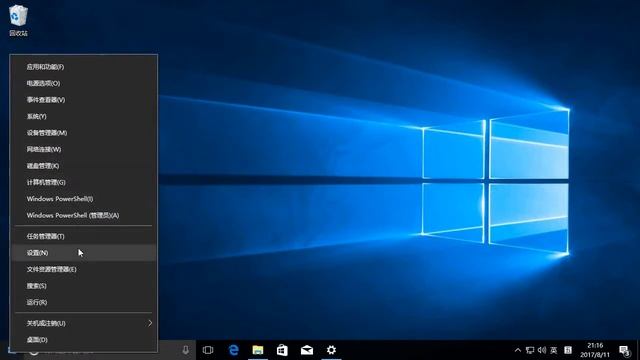The image size is (640, 360).
Task: Open the Action Center notification icon
Action: point(624,350)
